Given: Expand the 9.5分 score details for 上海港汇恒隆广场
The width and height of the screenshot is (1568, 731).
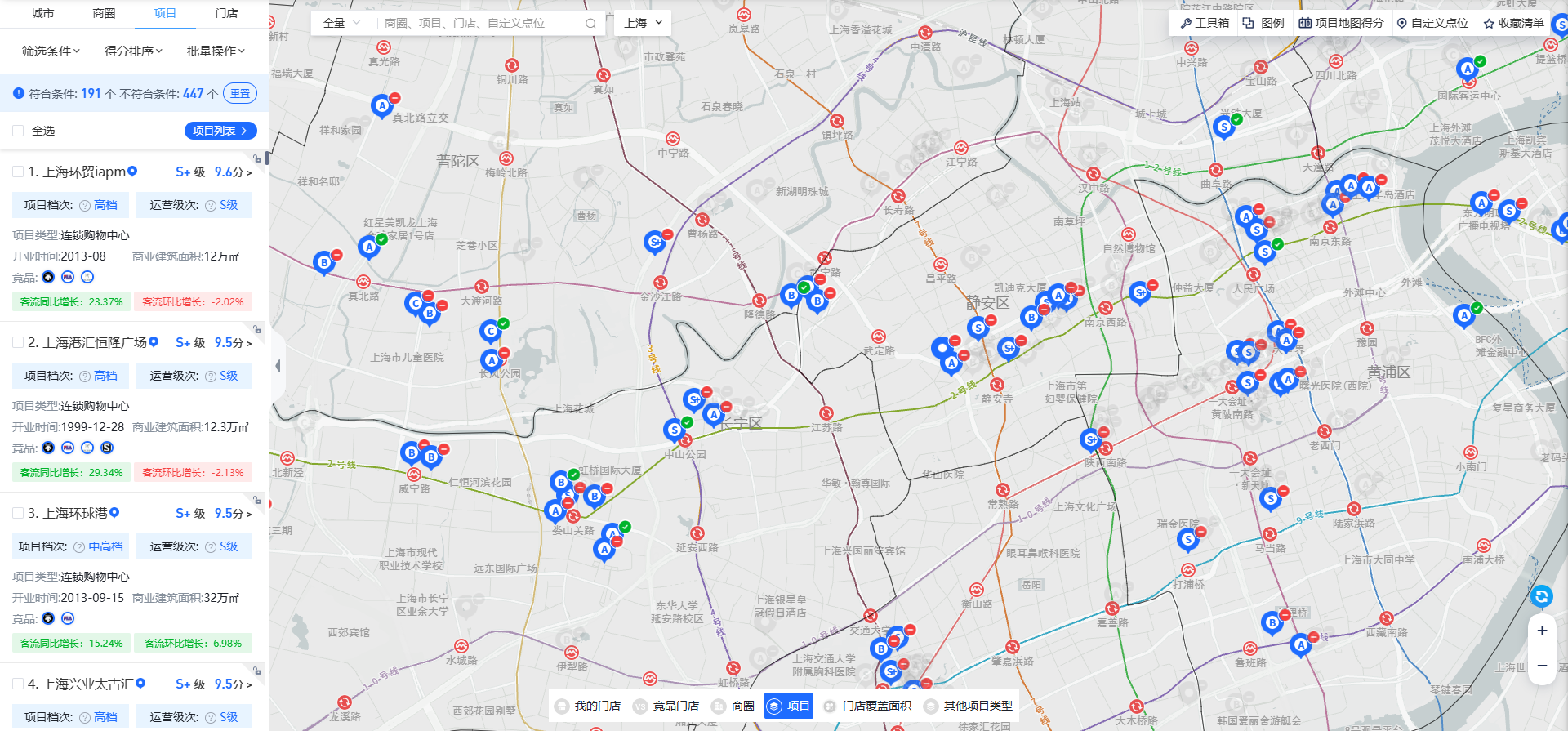Looking at the screenshot, I should (234, 343).
